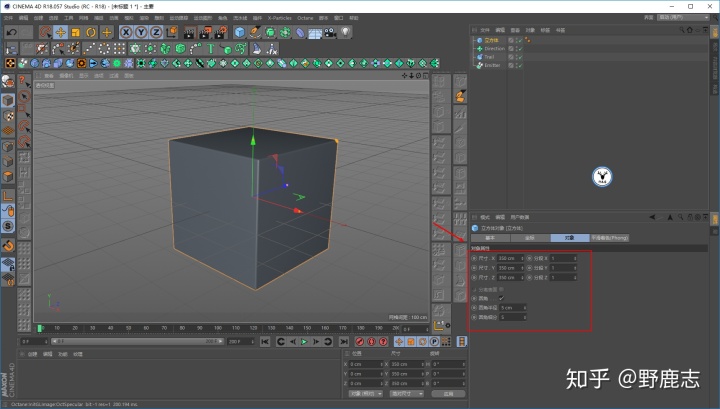Click the red Record Active Objects button

(x=360, y=342)
